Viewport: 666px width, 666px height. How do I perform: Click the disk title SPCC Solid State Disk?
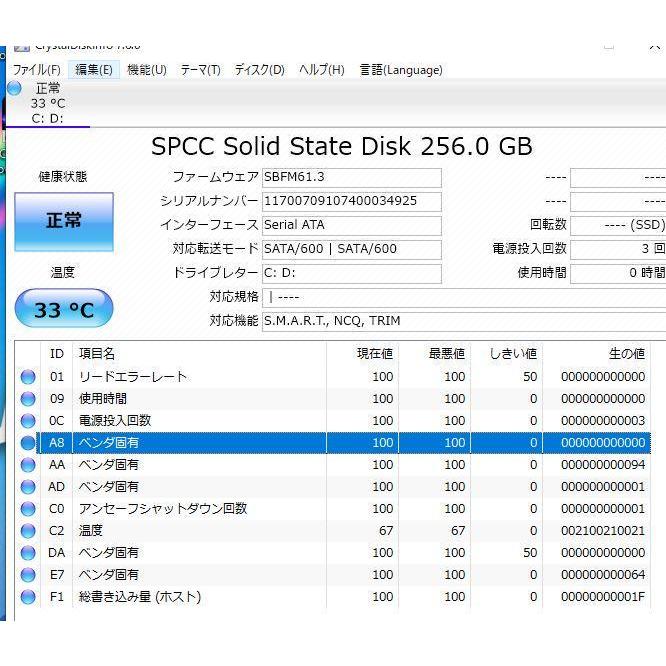(x=341, y=147)
